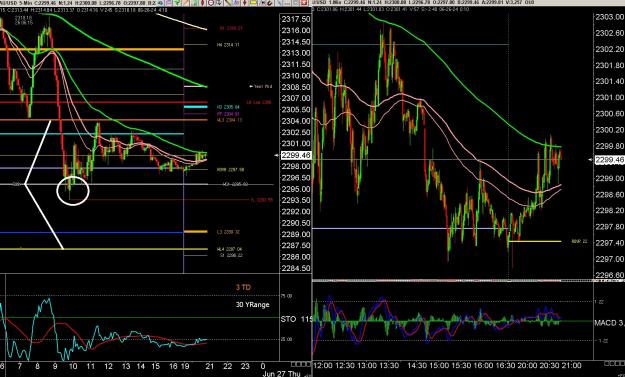Click the 25.00 stochastic scale label

(287, 339)
